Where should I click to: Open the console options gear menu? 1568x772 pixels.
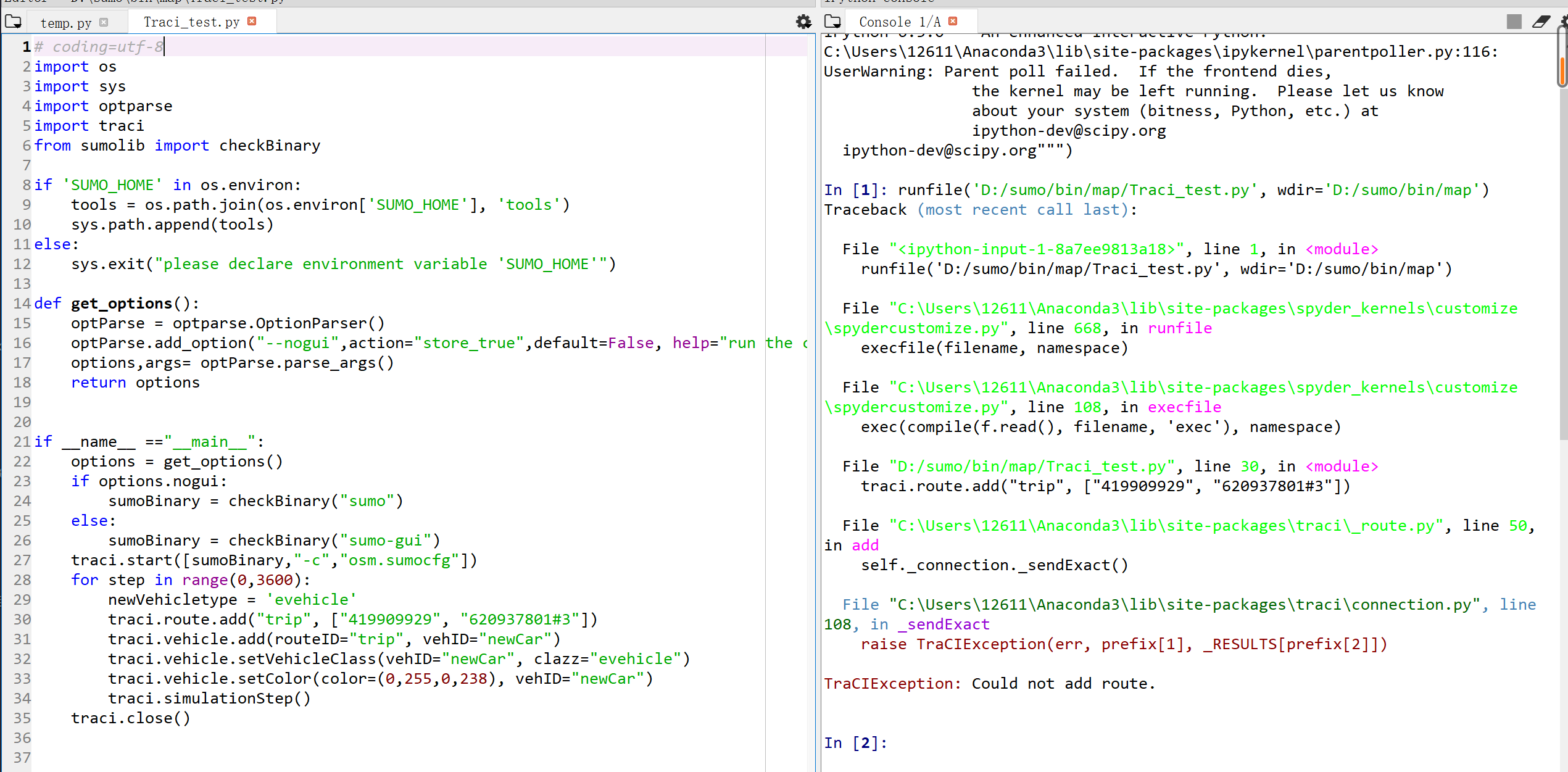[1564, 21]
